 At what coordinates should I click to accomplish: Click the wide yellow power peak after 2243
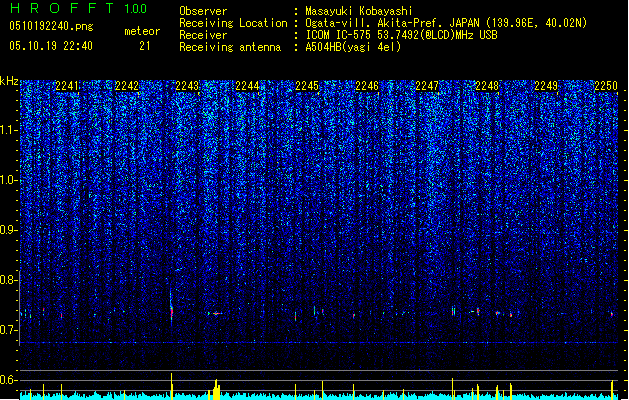click(x=217, y=390)
